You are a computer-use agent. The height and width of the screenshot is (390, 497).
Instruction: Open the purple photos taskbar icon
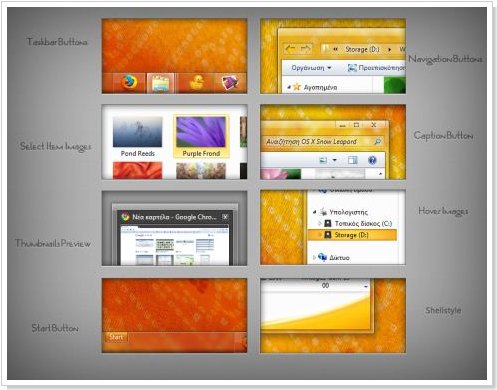[x=230, y=83]
